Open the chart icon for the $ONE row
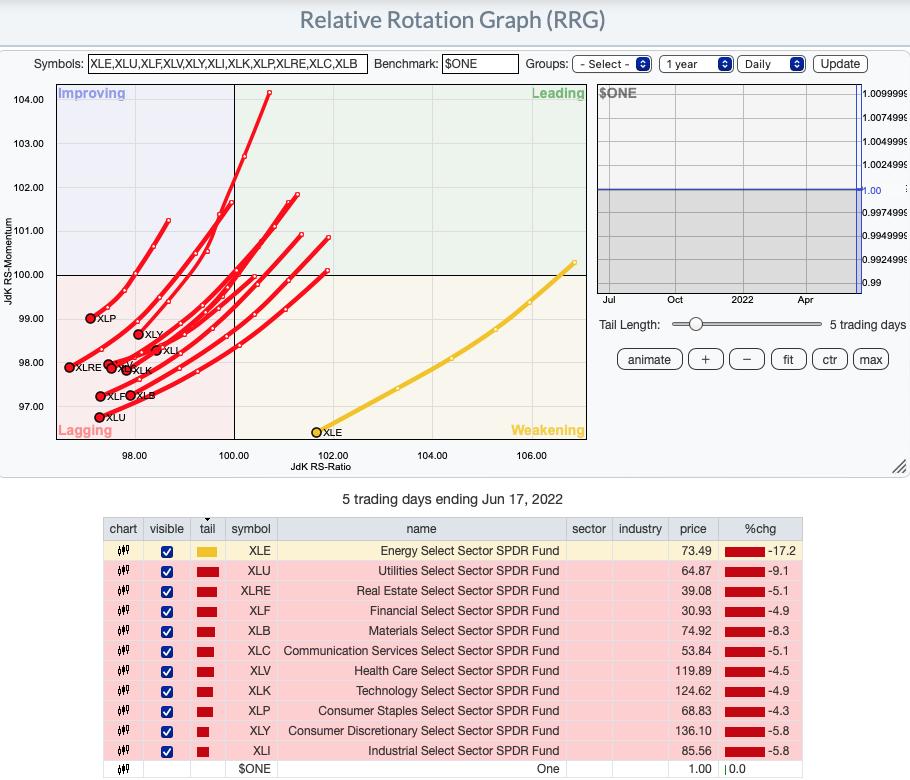The width and height of the screenshot is (910, 780). tap(123, 769)
